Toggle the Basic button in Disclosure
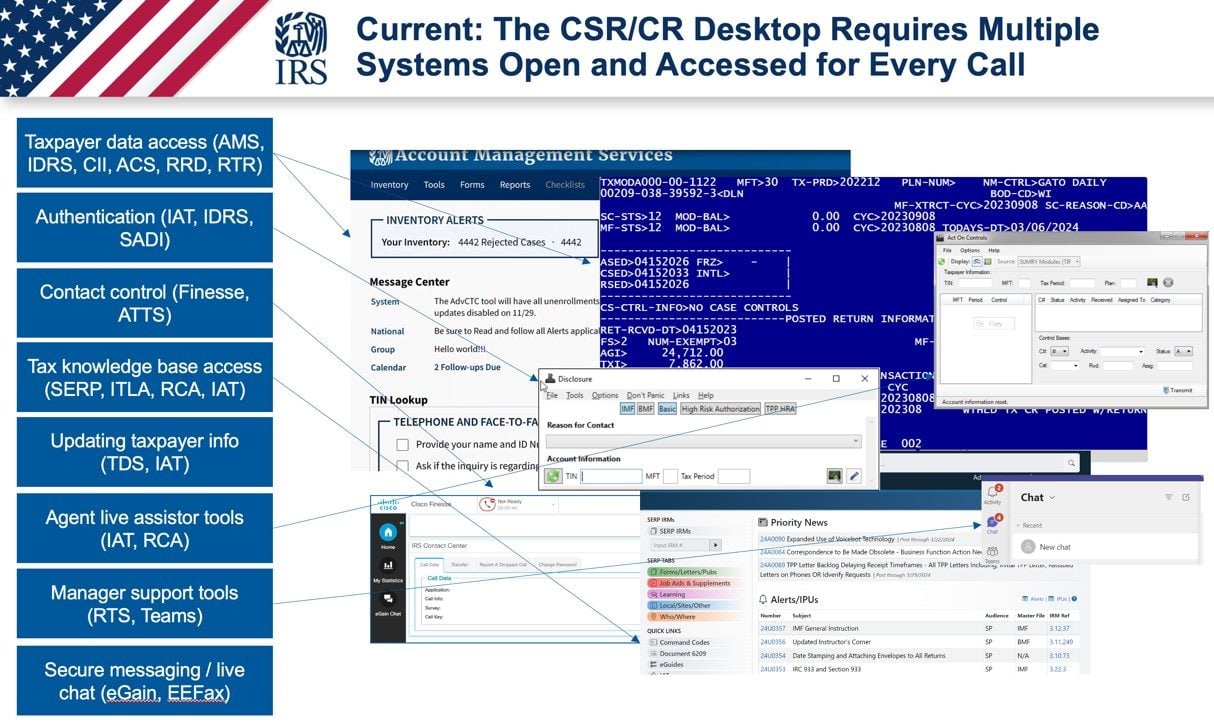1214x724 pixels. click(667, 409)
